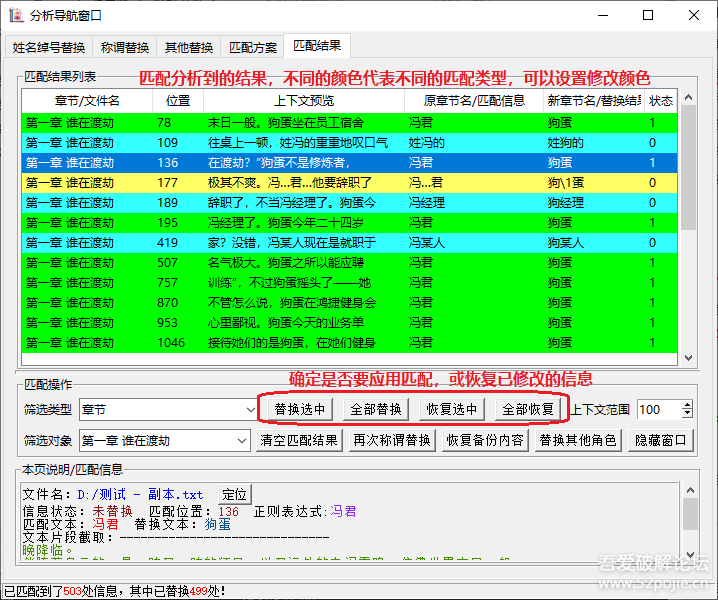Image resolution: width=718 pixels, height=600 pixels.
Task: Click results list scrollbar down arrow
Action: point(688,358)
